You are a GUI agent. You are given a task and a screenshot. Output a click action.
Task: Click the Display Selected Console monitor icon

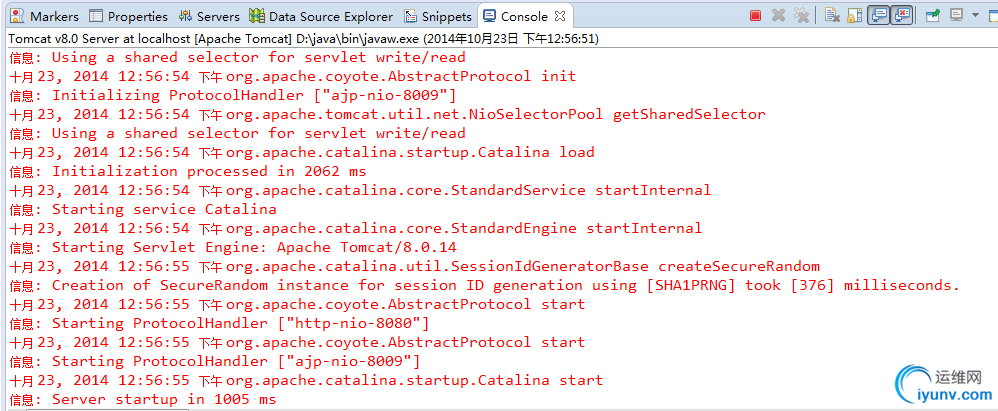pyautogui.click(x=957, y=16)
